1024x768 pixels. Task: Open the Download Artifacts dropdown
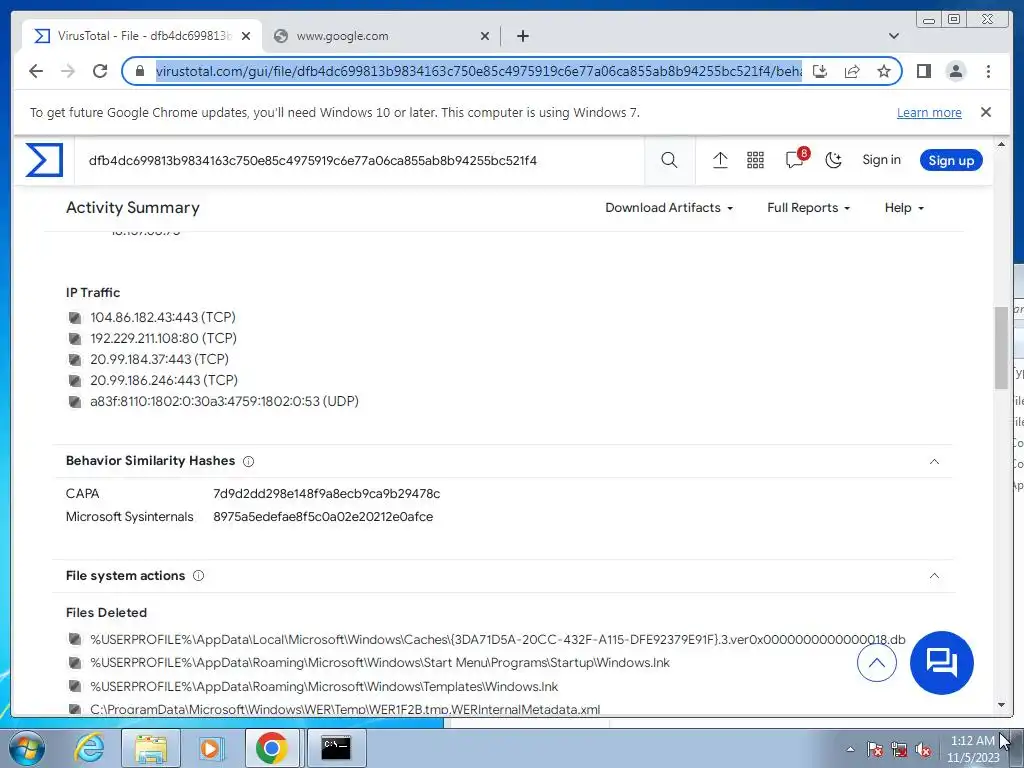669,208
